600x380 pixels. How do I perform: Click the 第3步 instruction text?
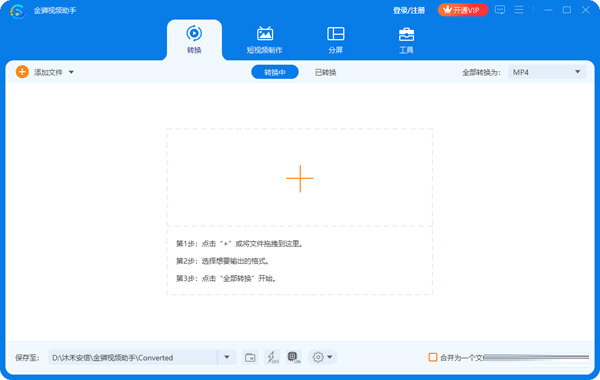(226, 278)
